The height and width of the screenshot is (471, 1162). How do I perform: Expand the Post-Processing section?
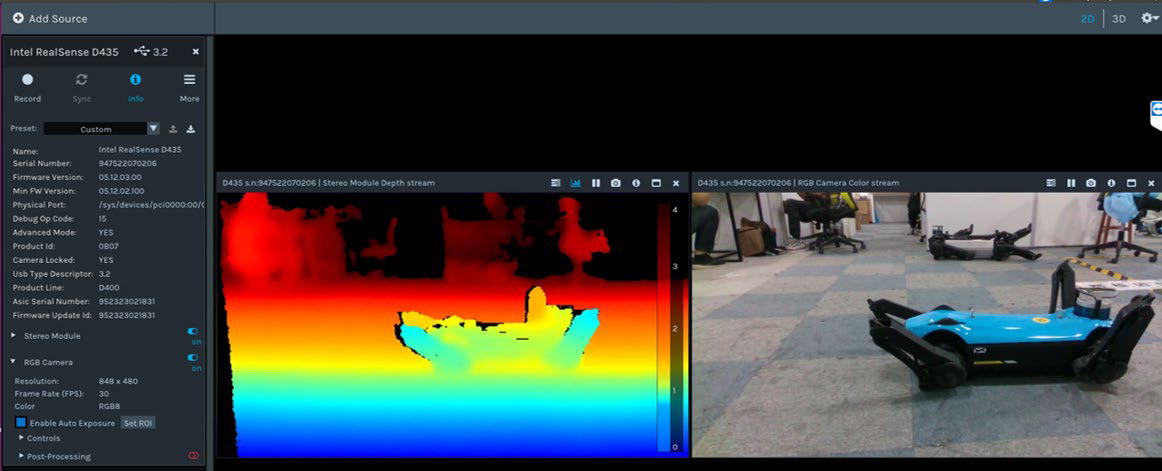[x=21, y=456]
